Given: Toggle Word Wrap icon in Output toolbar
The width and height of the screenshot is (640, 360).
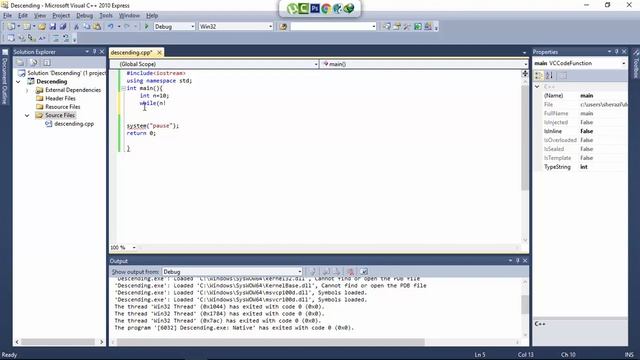Looking at the screenshot, I should point(363,271).
